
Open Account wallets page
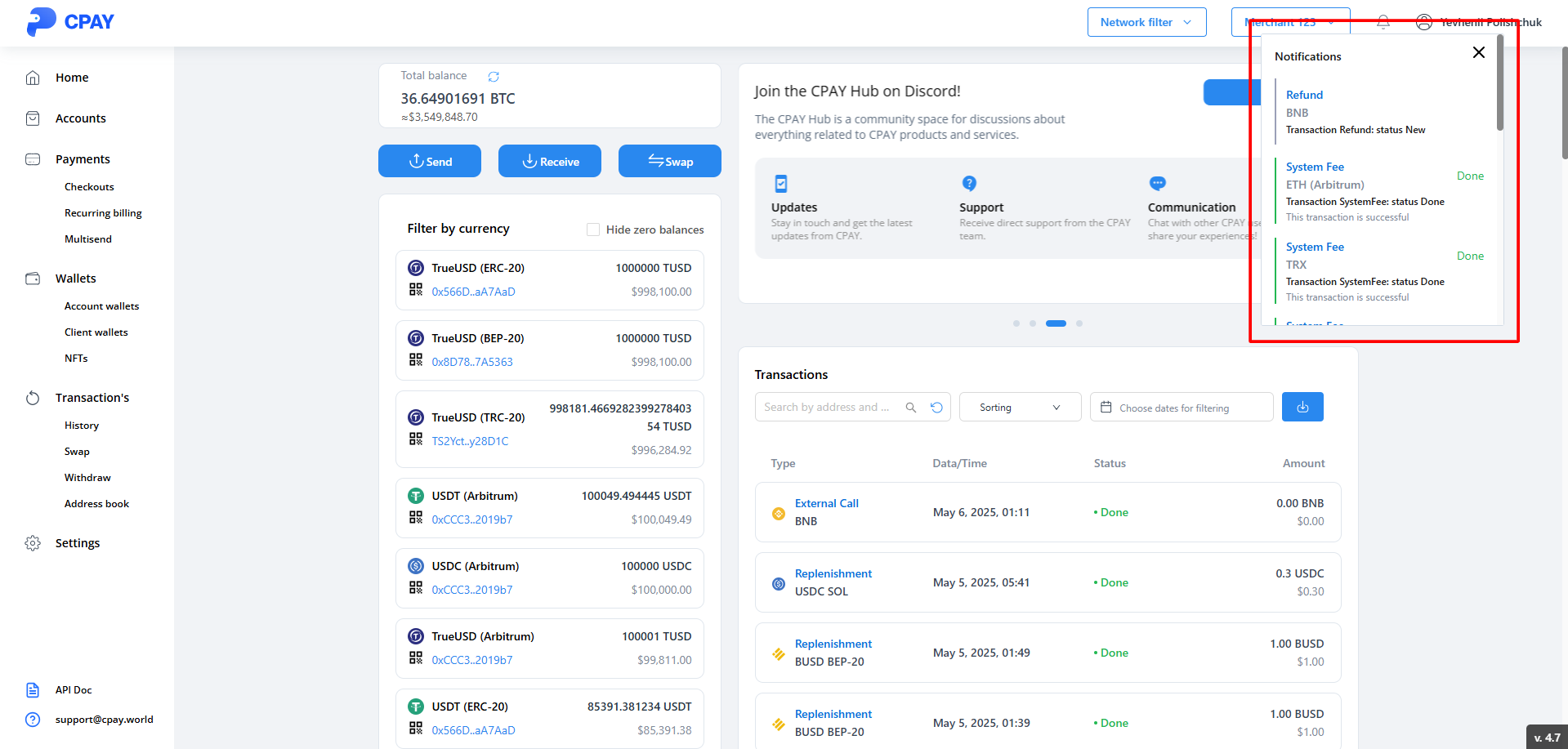(101, 306)
